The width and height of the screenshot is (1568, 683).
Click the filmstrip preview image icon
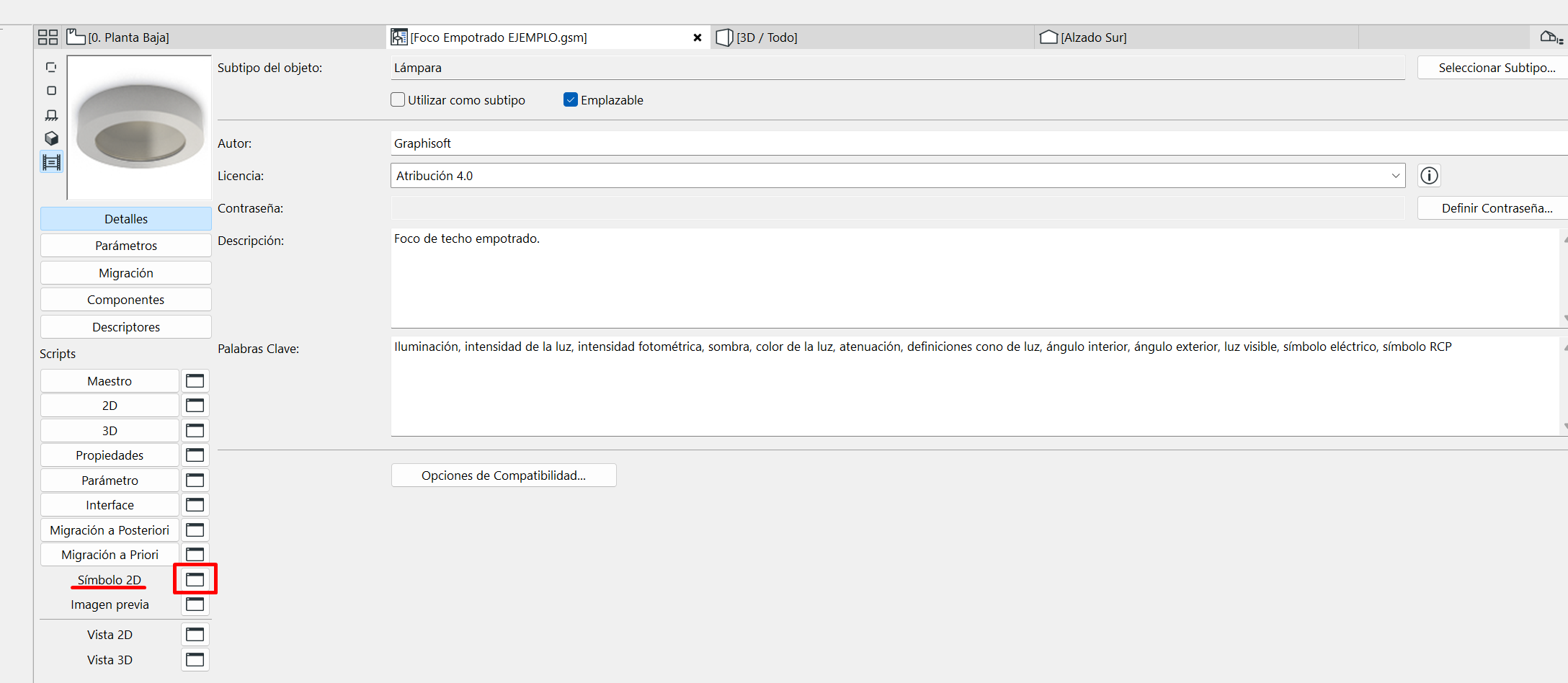pos(51,162)
